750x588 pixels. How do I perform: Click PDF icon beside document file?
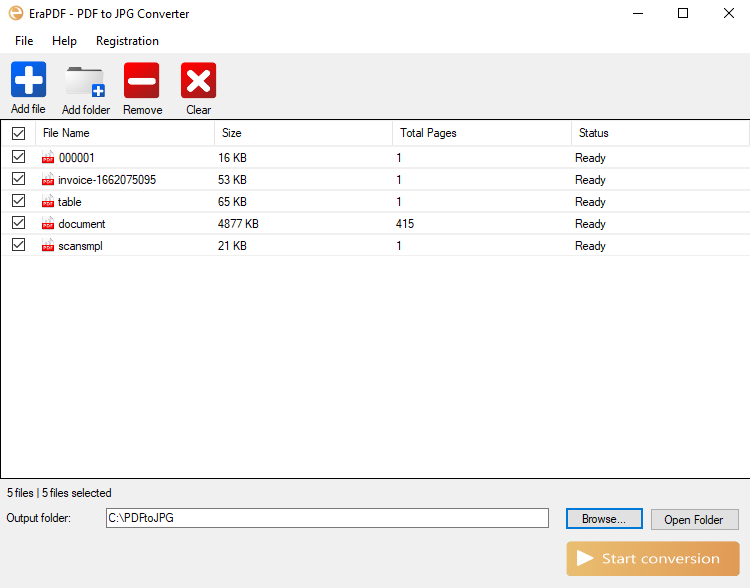(x=48, y=223)
